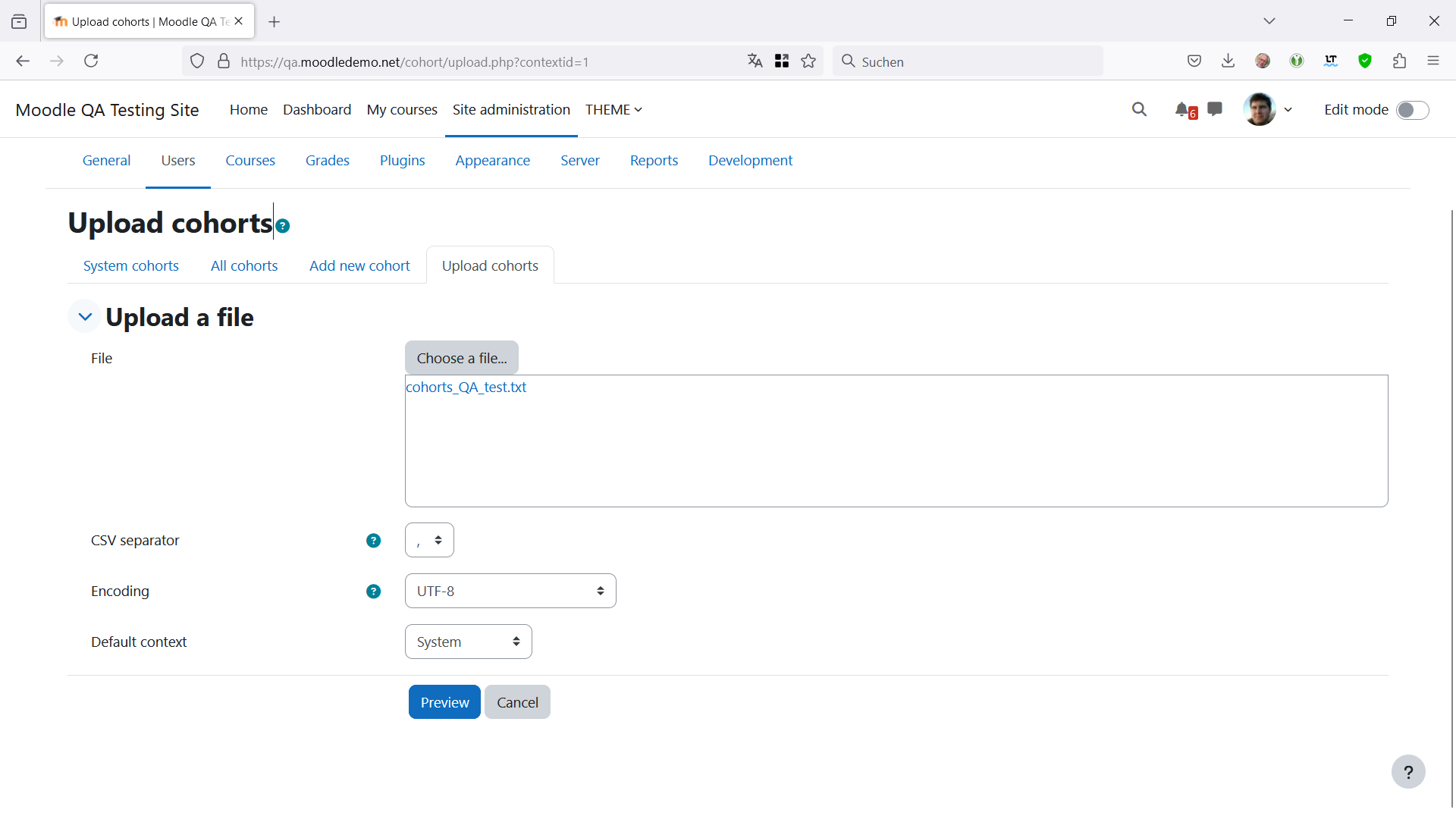
Task: Open the notifications bell with badge
Action: 1185,111
